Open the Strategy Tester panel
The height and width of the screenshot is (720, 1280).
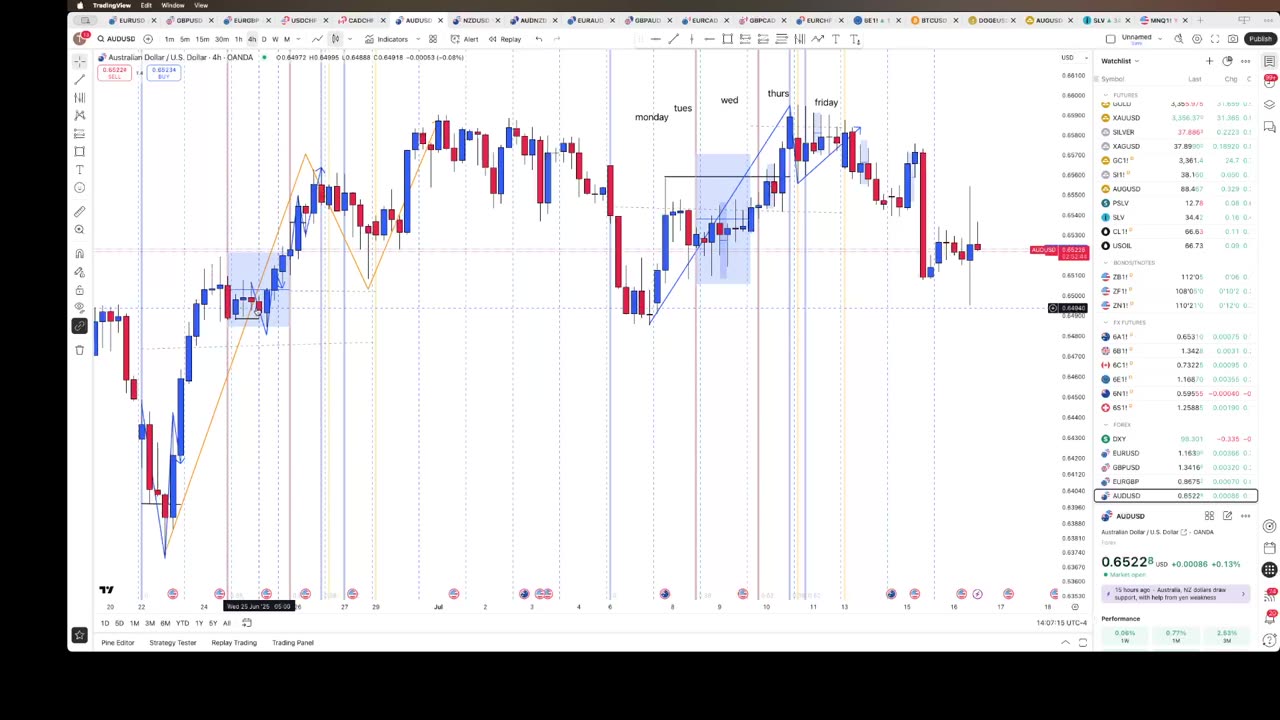click(173, 643)
